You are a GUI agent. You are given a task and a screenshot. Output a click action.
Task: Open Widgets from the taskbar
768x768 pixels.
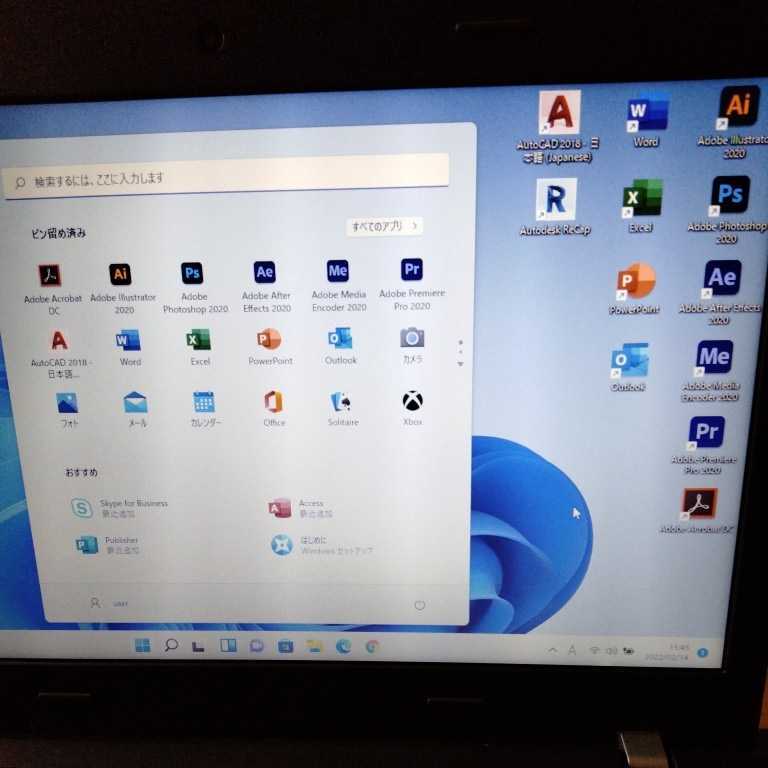tap(228, 646)
